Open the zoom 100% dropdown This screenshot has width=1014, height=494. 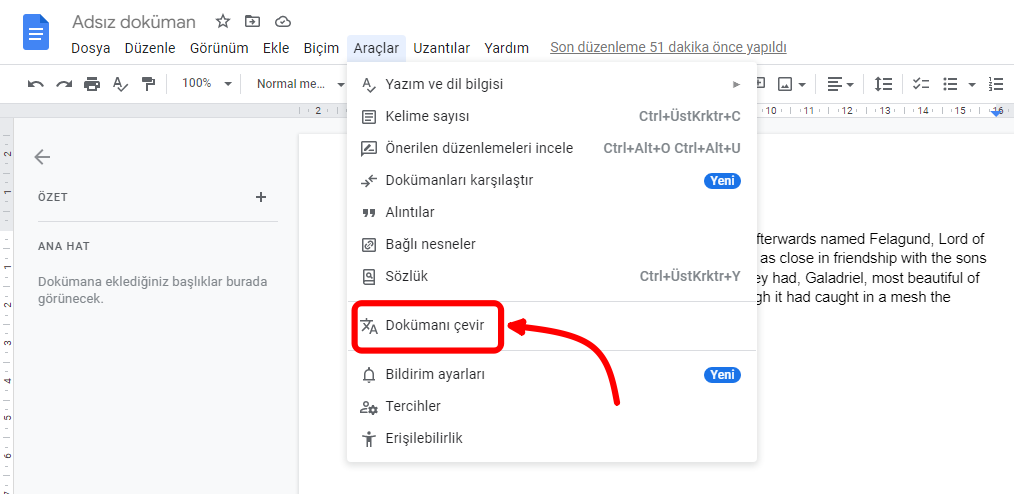coord(206,84)
